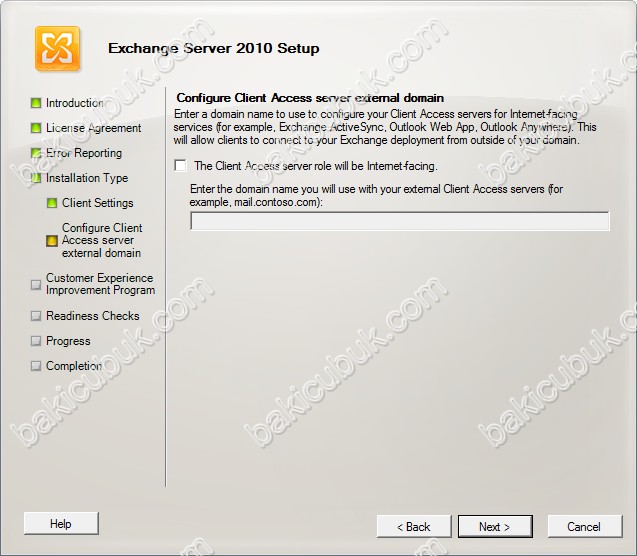
Task: Cancel the Exchange Server setup
Action: click(x=585, y=526)
